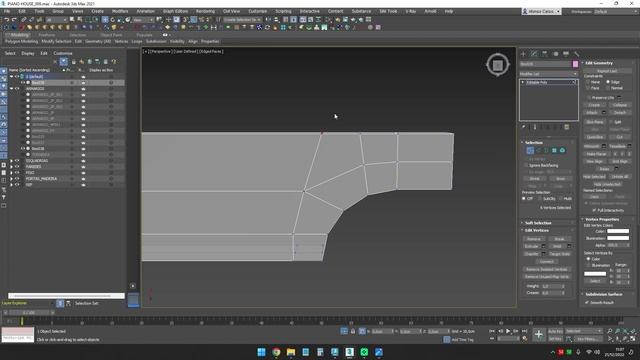Open the Modifiers menu

[120, 11]
